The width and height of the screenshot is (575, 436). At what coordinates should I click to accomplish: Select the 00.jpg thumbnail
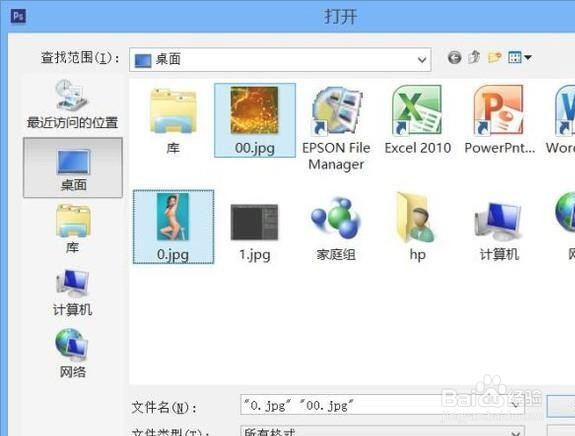coord(255,120)
